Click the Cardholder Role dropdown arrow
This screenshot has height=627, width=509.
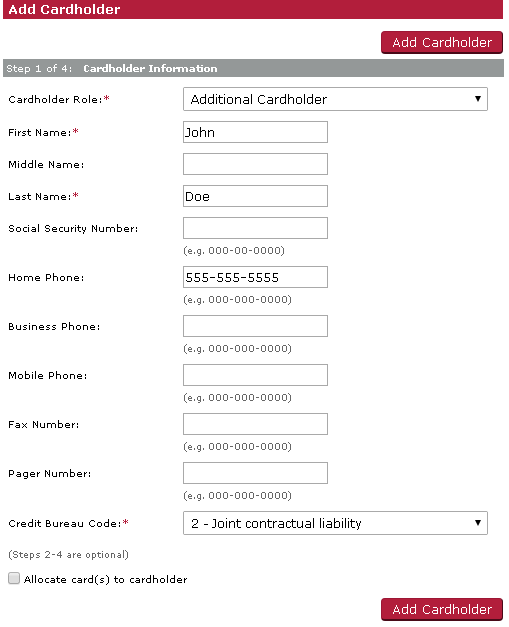click(477, 99)
